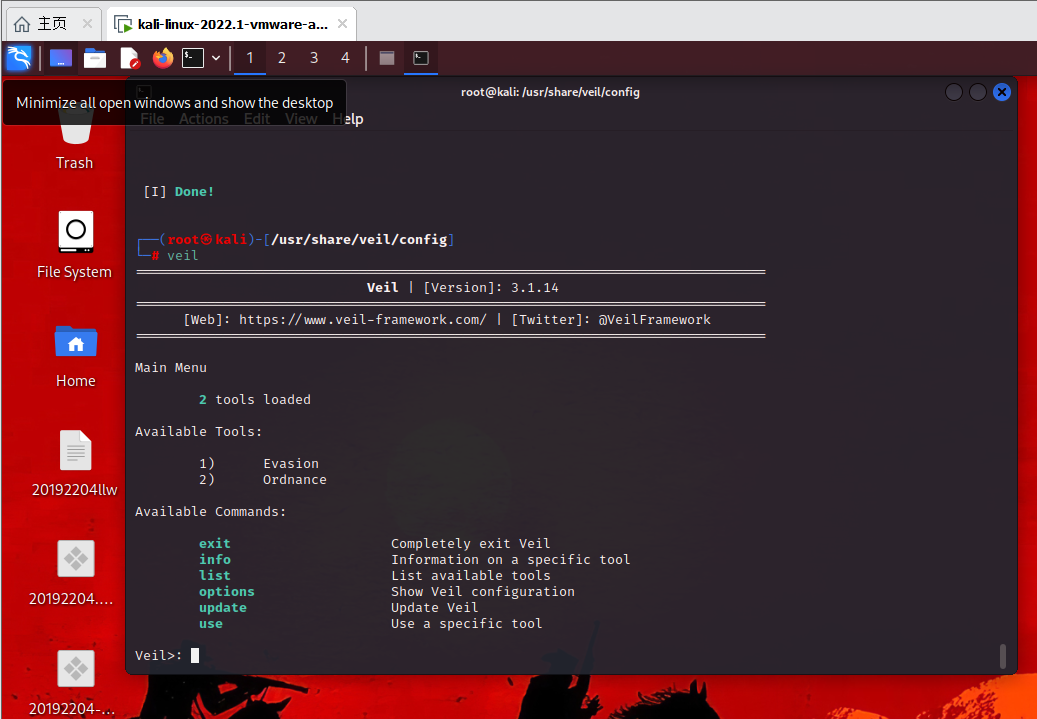Click the Use a specific tool description
The height and width of the screenshot is (719, 1037).
pos(467,624)
